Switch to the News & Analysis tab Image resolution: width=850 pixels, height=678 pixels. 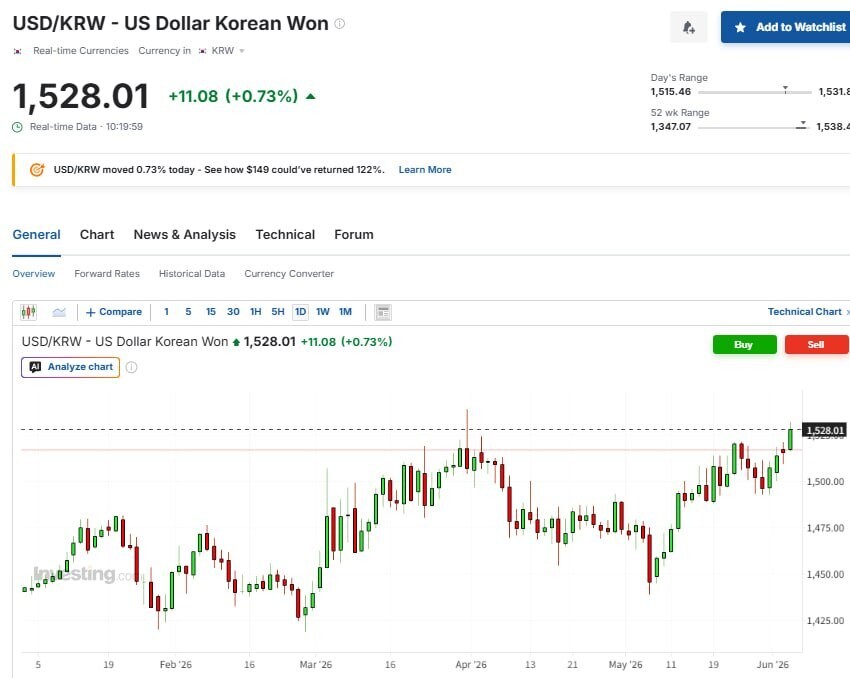(185, 235)
